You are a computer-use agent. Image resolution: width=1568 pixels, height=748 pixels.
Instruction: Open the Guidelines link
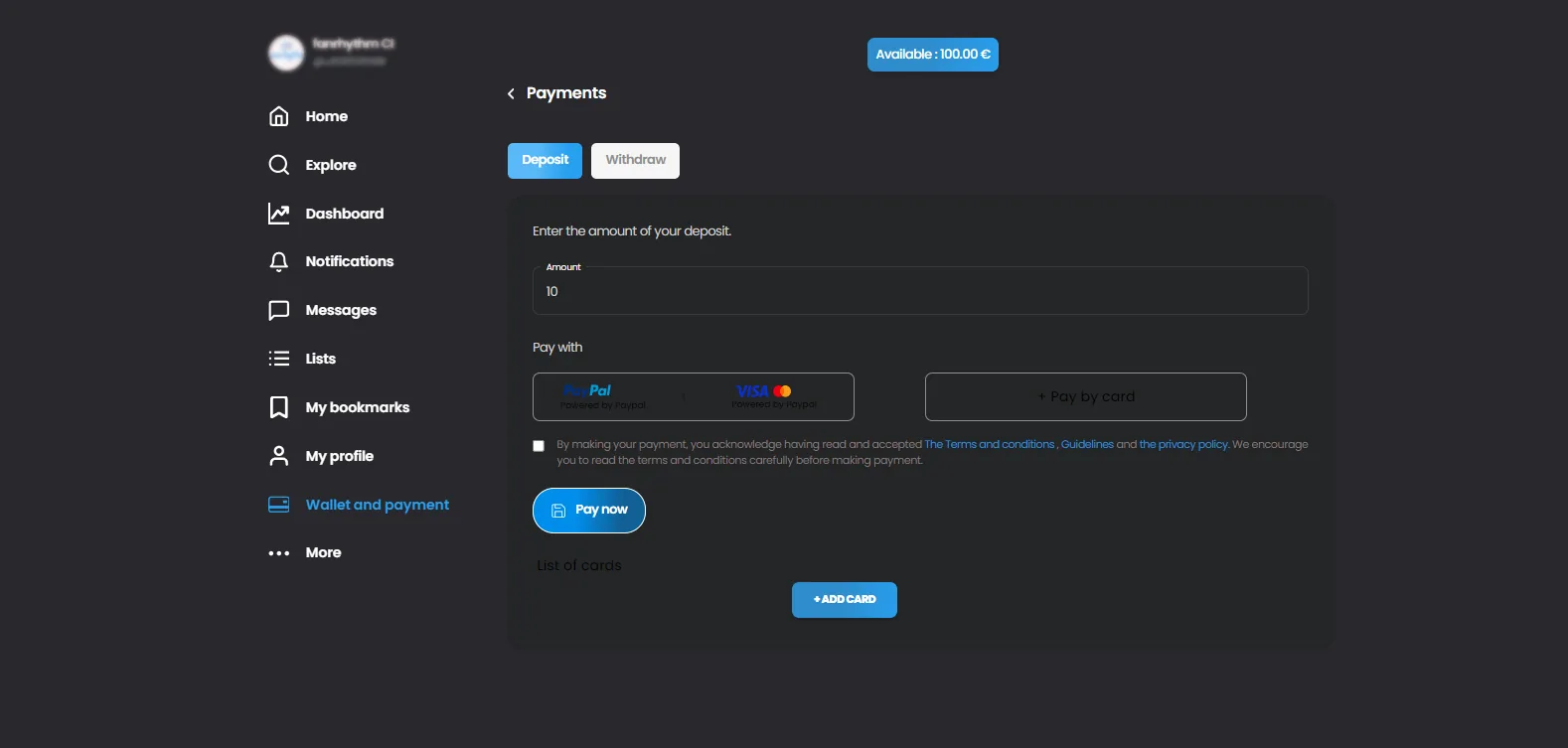1087,444
